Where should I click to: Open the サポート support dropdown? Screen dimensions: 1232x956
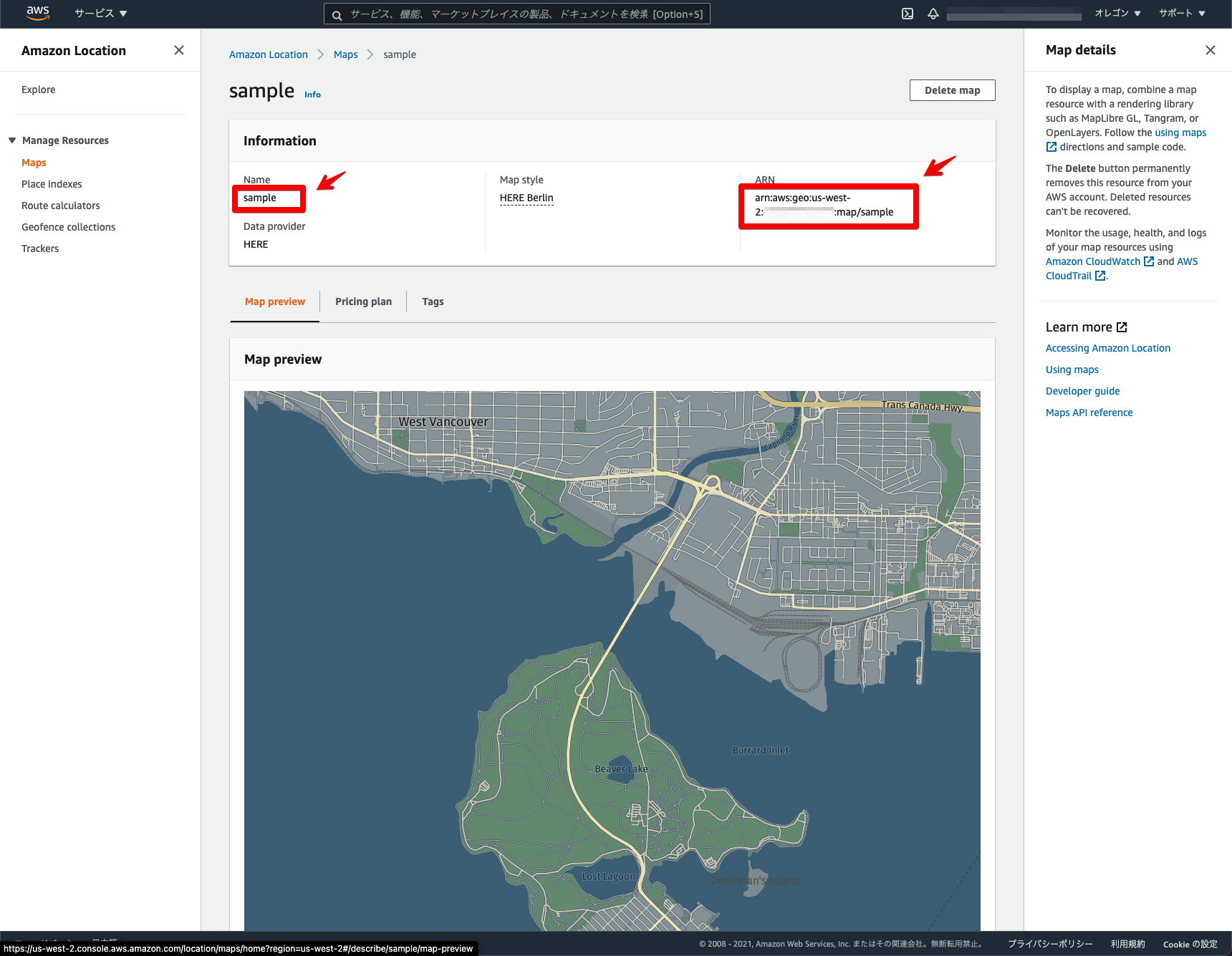click(1183, 14)
